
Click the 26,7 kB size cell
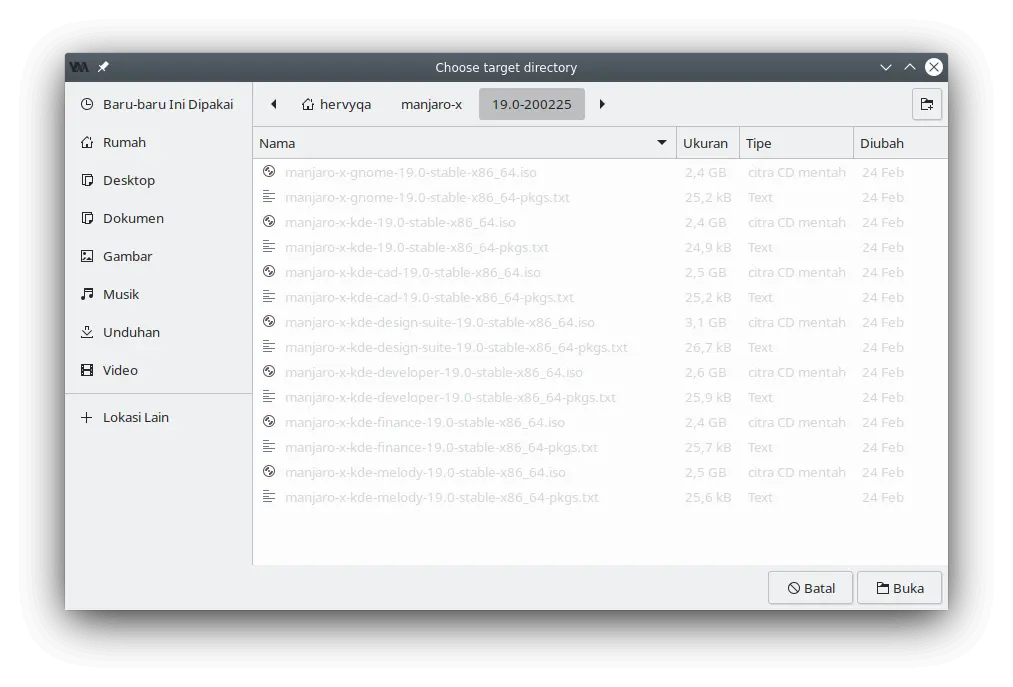point(708,347)
